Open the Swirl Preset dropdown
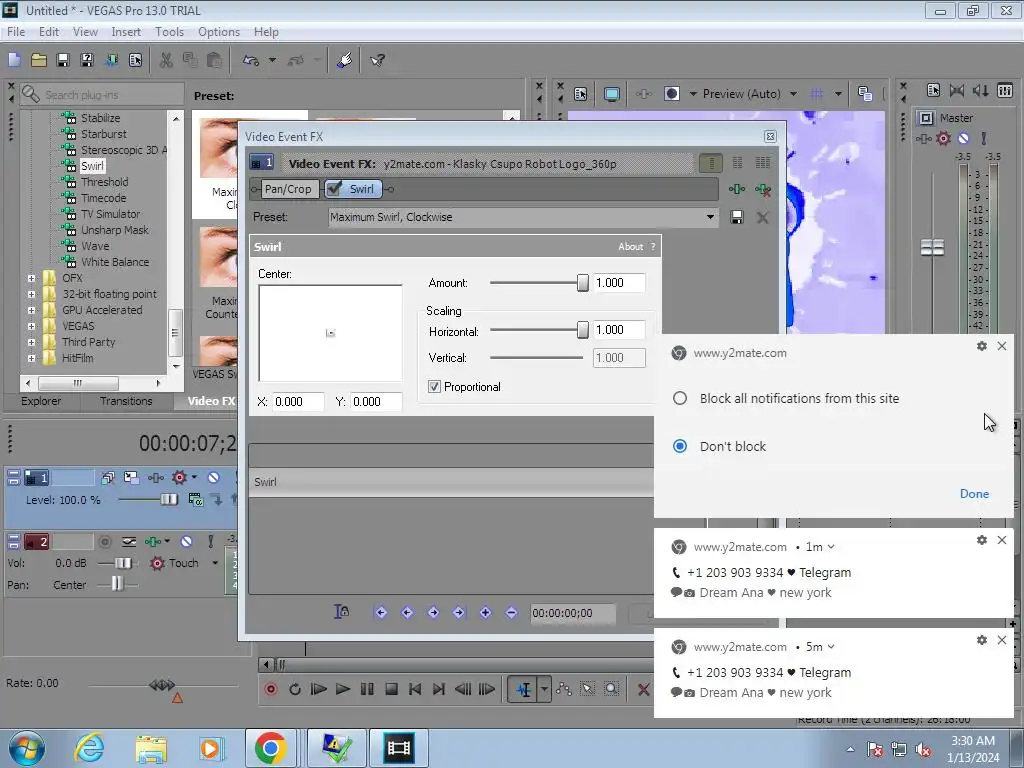This screenshot has height=768, width=1024. coord(710,217)
